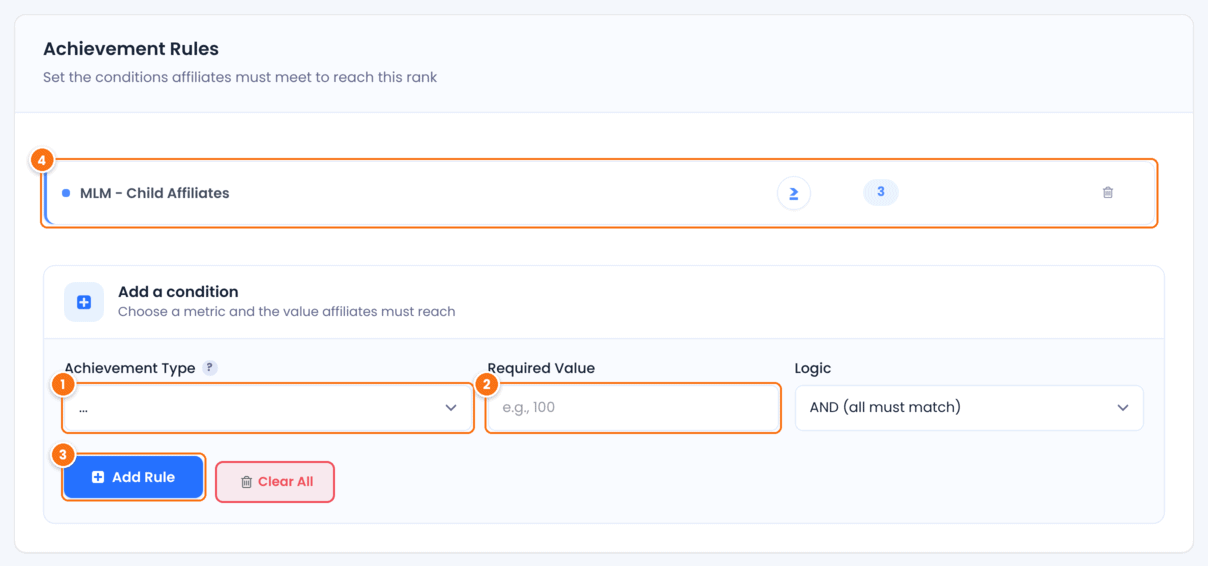
Task: Click the 'Set the conditions affiliates must meet' description
Action: (x=240, y=77)
